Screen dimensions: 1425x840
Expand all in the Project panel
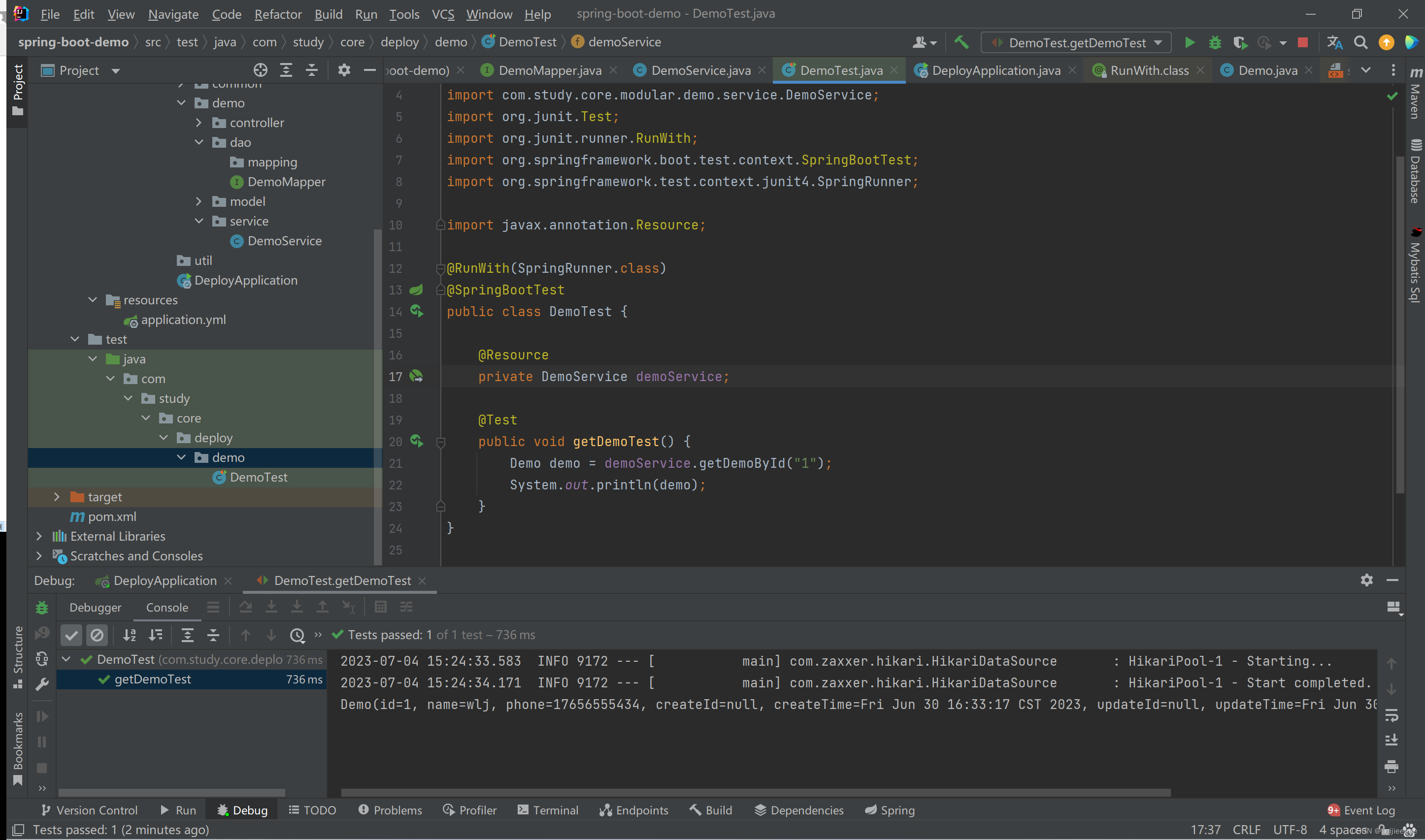point(286,70)
